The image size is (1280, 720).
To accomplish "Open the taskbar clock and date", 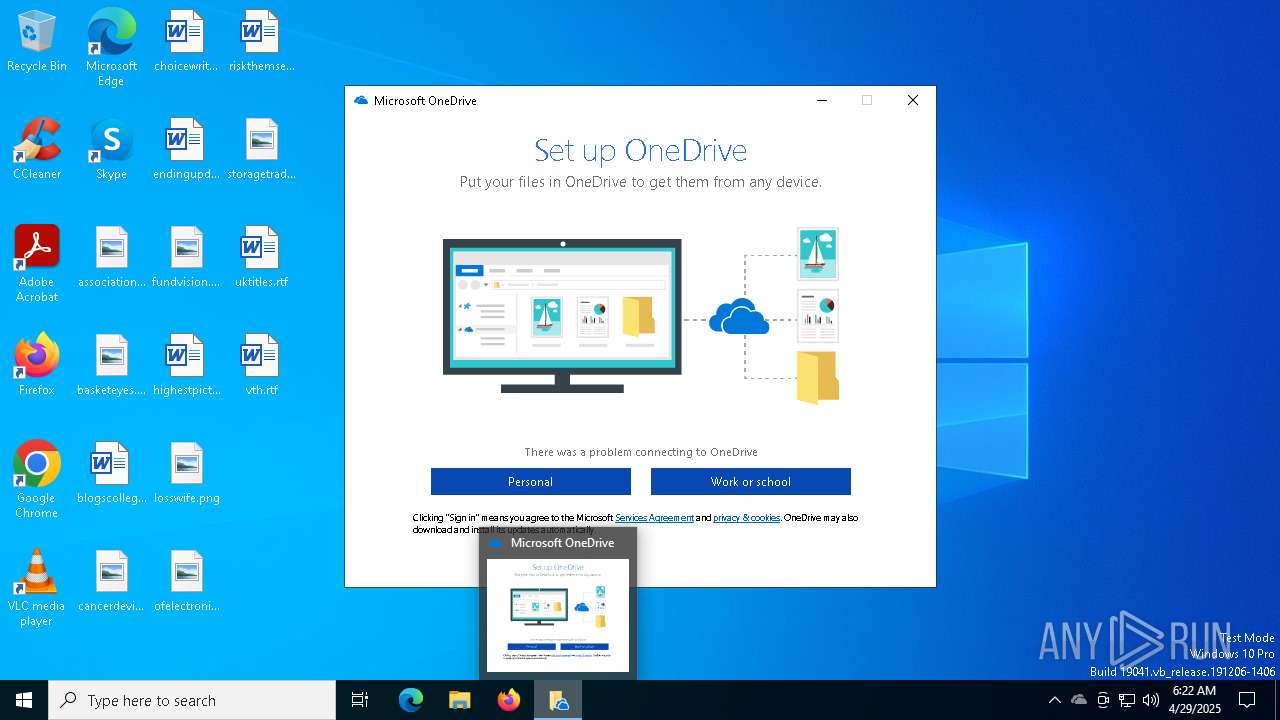I will click(1194, 700).
